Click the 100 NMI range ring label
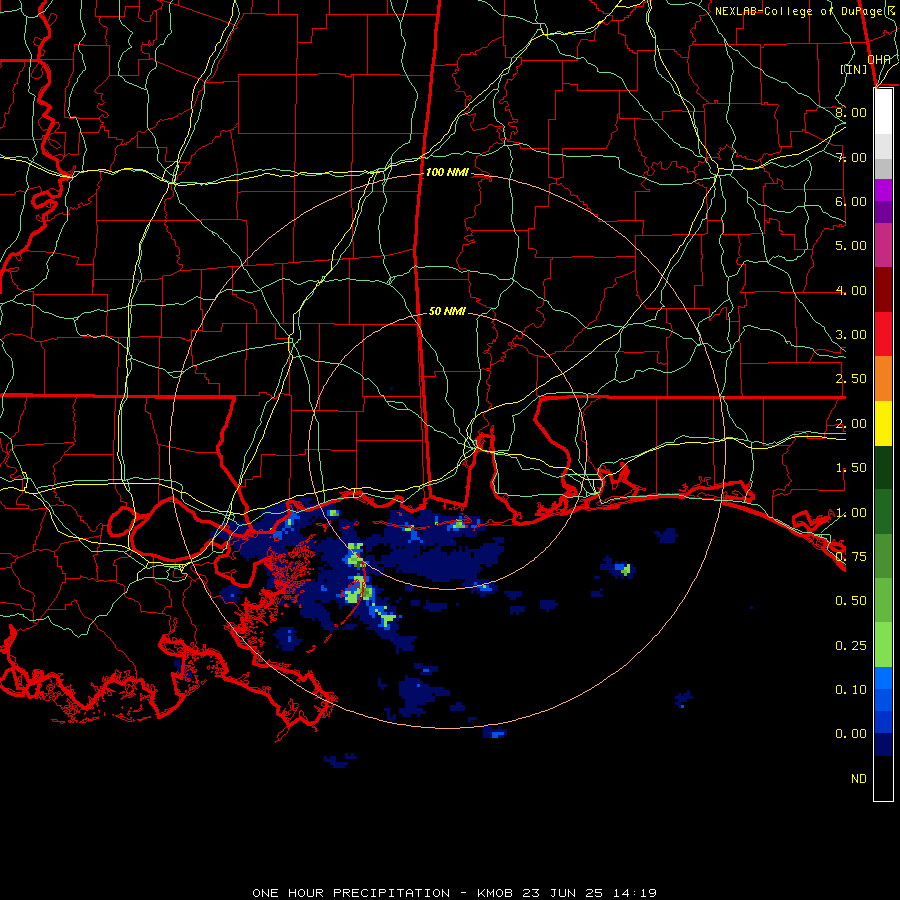This screenshot has width=900, height=900. (447, 172)
